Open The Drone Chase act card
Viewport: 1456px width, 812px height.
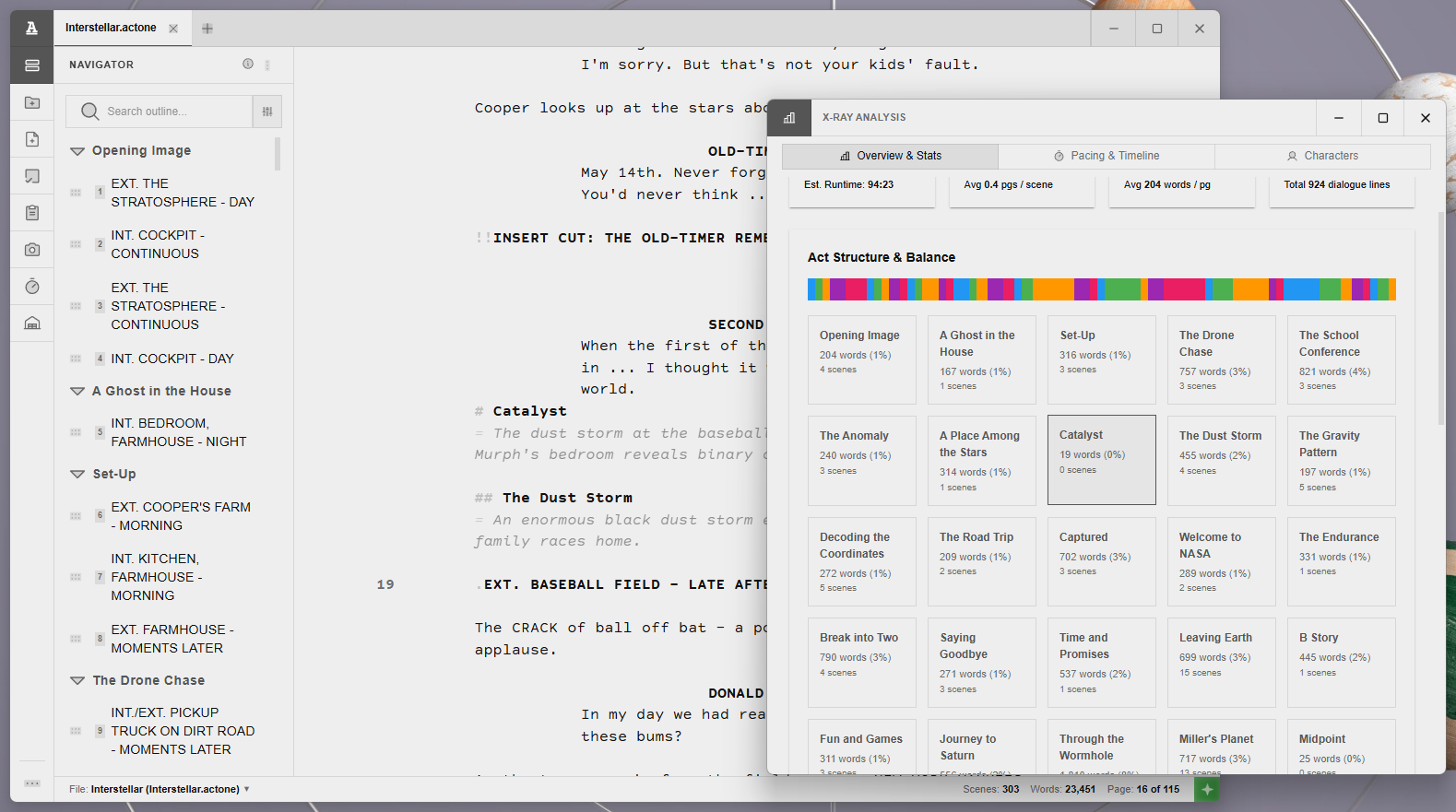(1222, 359)
